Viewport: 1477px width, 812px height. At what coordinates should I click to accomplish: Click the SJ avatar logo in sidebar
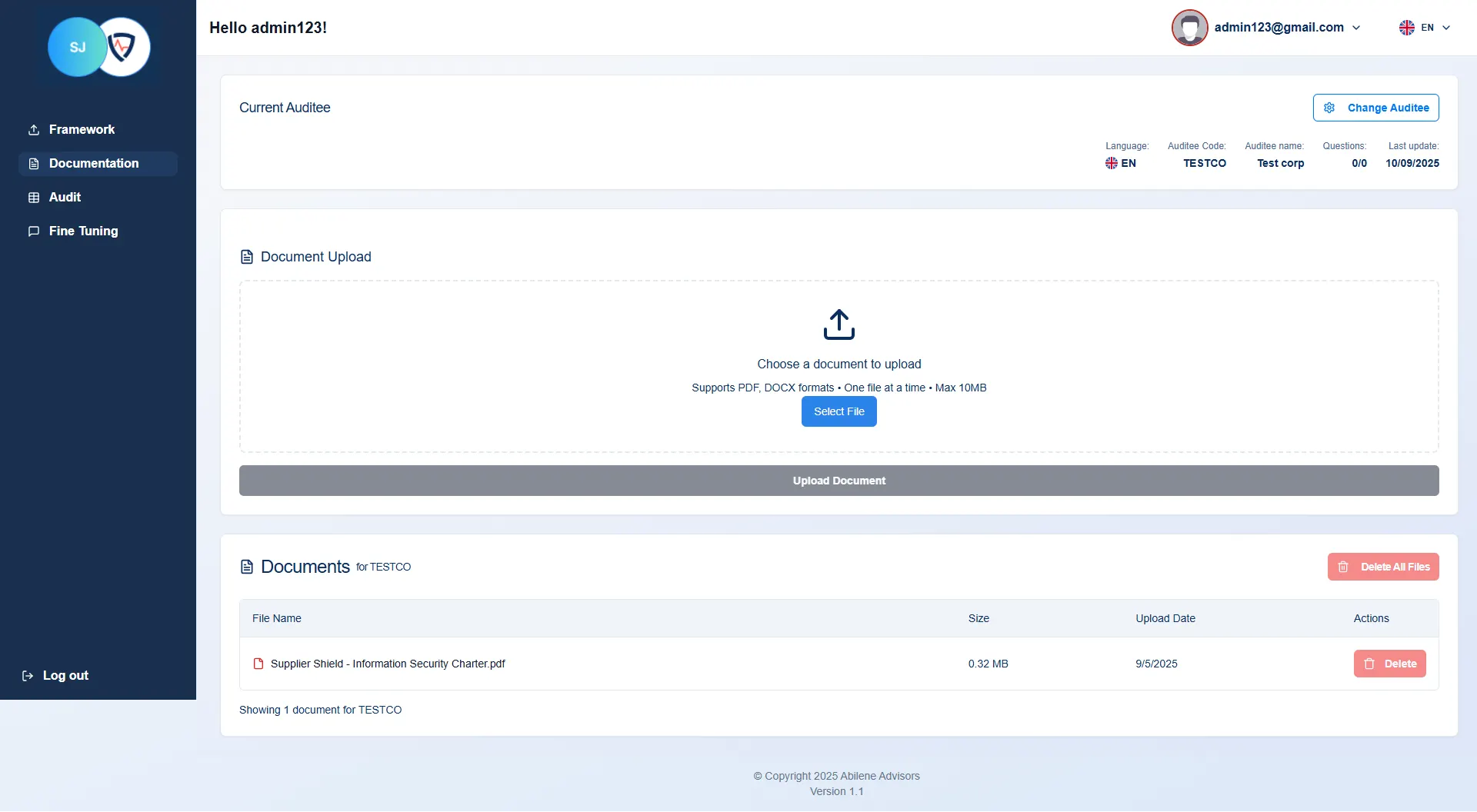pos(76,47)
